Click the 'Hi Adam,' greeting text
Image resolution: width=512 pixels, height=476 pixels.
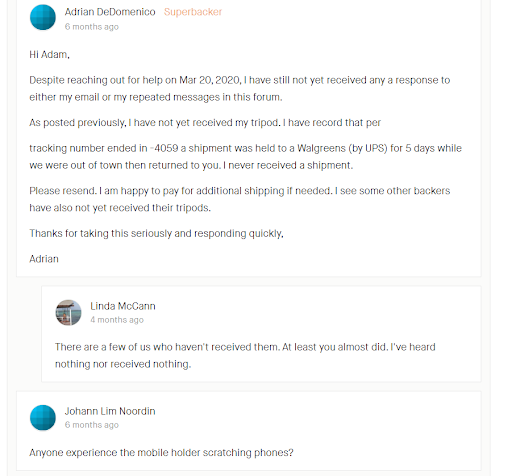49,54
